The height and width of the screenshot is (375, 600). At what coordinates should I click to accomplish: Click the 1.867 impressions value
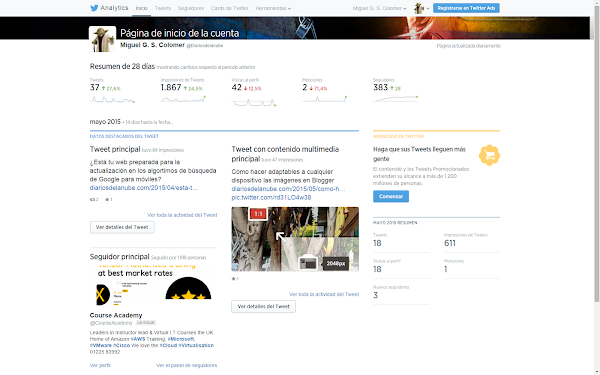point(171,88)
